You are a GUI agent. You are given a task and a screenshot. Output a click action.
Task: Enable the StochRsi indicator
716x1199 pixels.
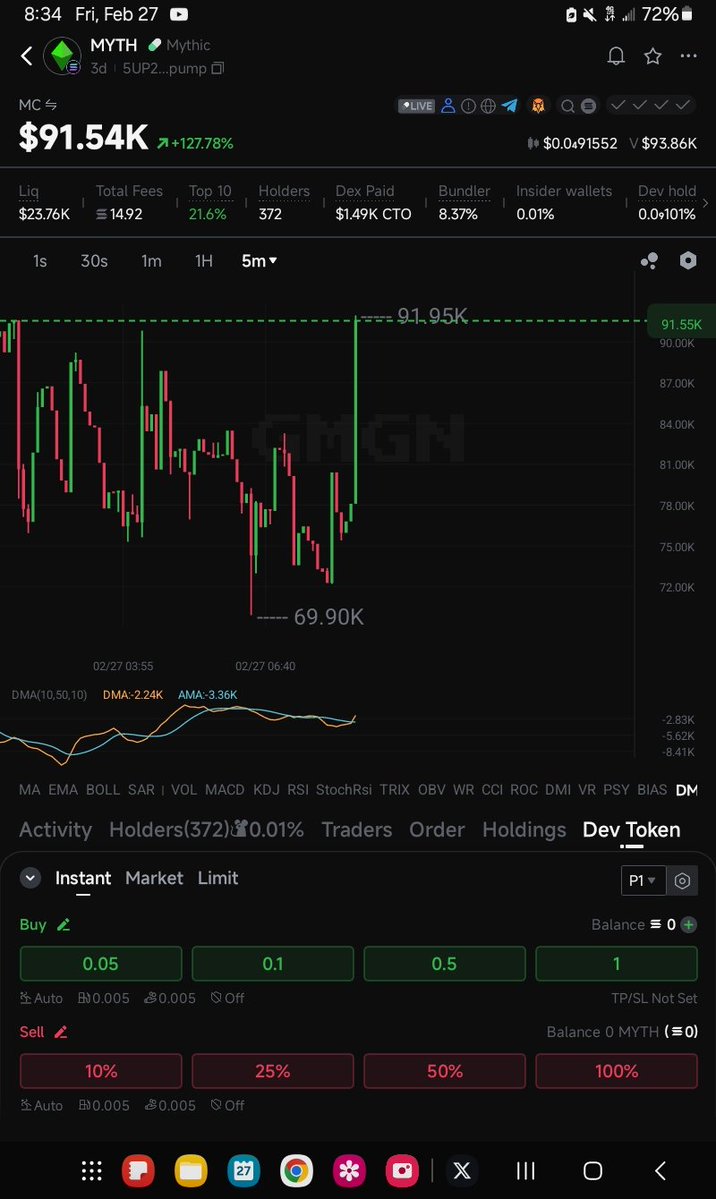point(344,790)
